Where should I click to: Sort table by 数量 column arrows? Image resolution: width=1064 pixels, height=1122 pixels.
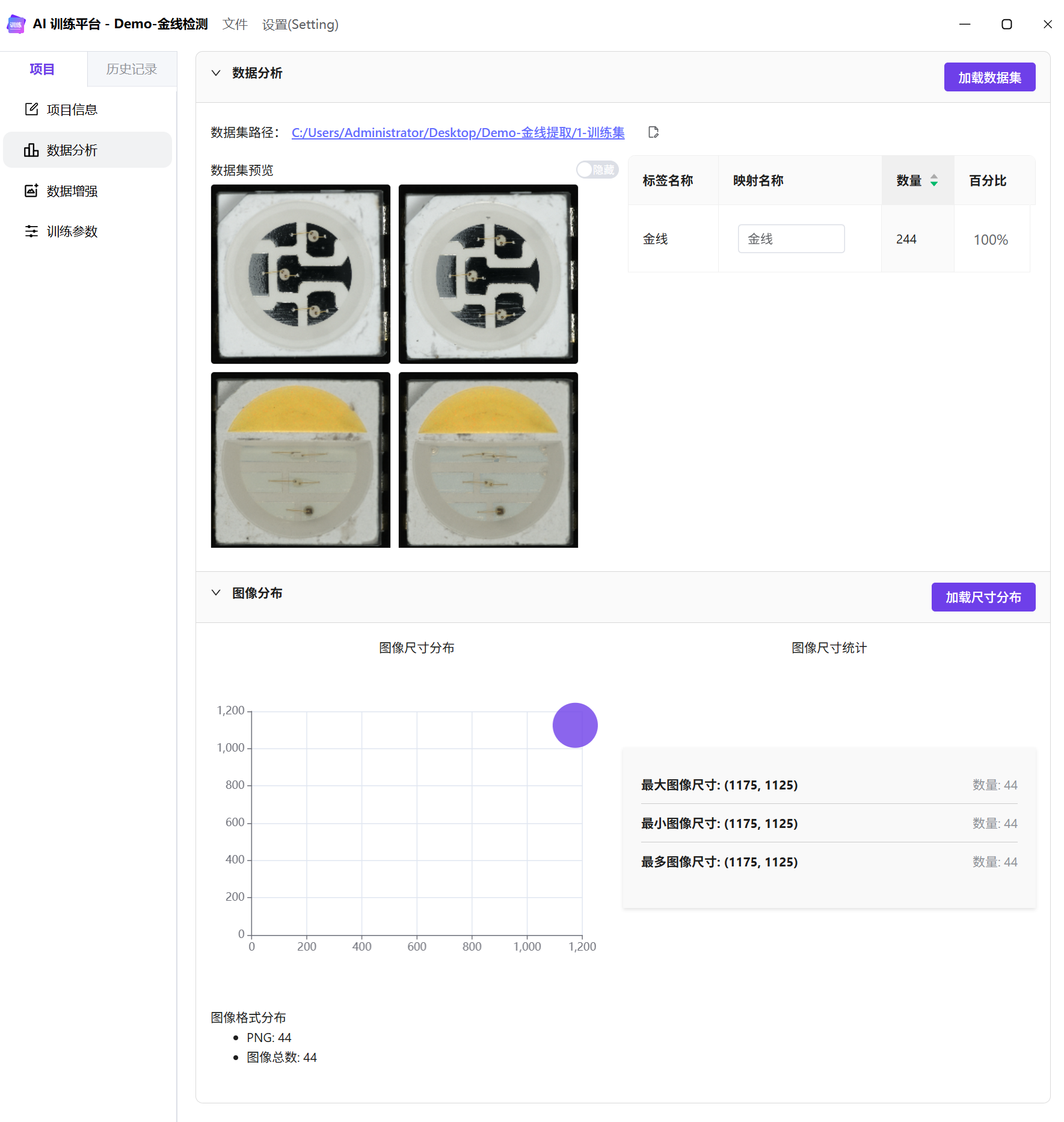coord(933,180)
